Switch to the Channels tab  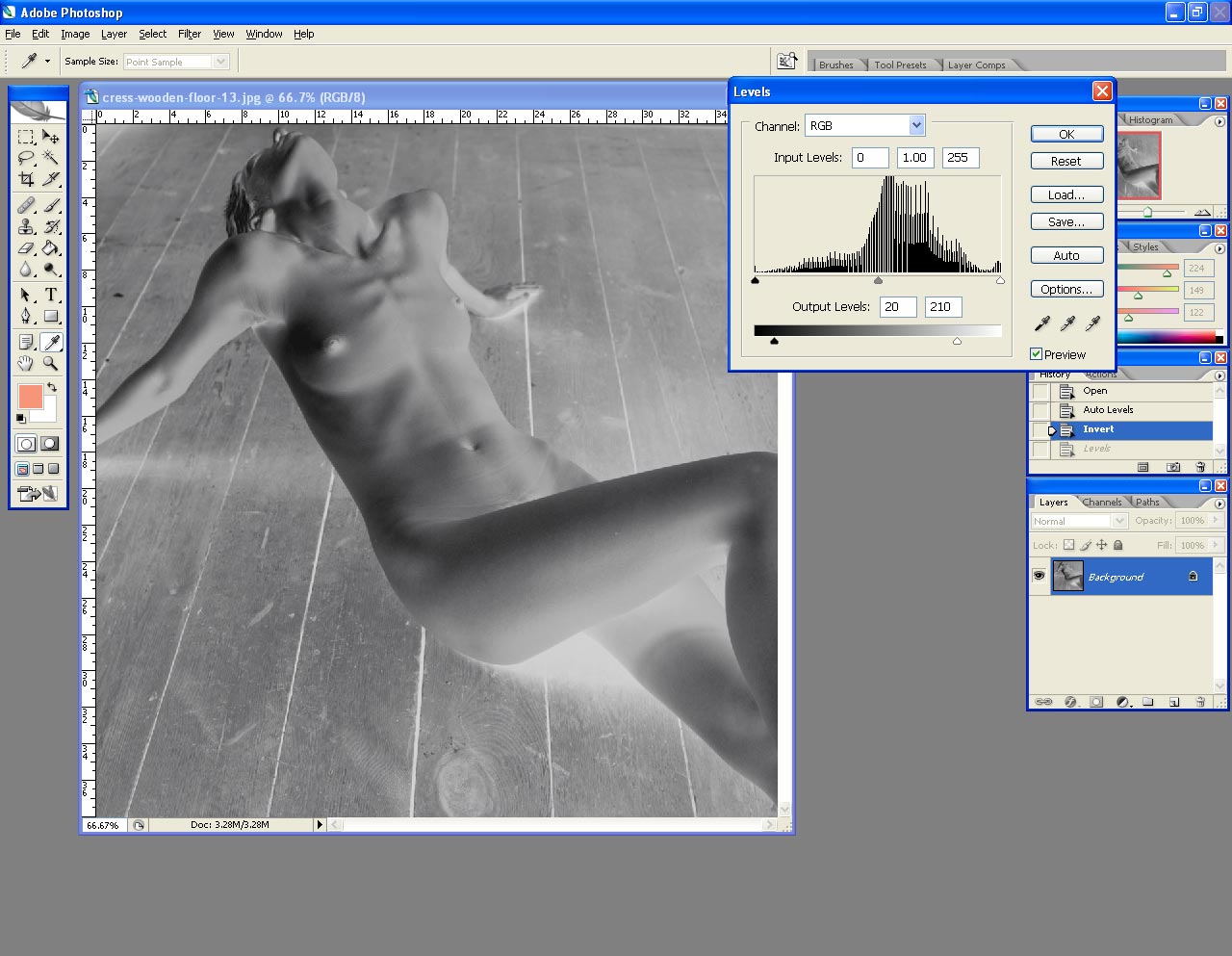pyautogui.click(x=1101, y=502)
